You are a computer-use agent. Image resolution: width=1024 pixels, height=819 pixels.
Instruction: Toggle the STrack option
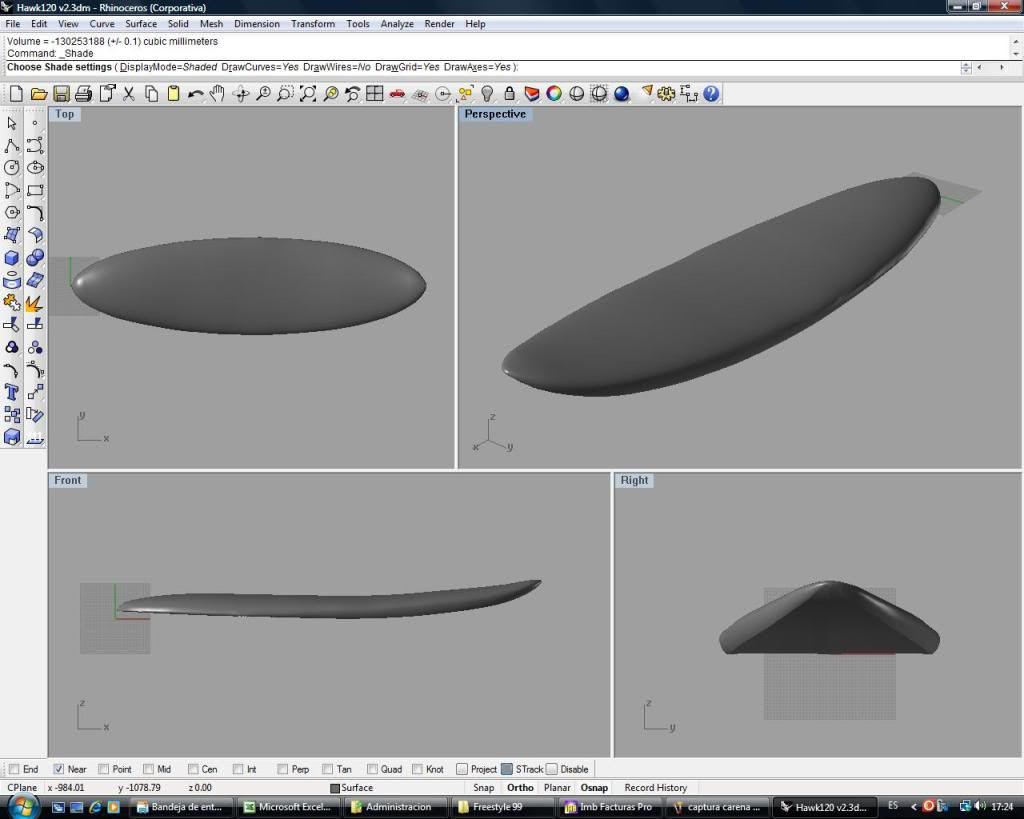tap(507, 769)
